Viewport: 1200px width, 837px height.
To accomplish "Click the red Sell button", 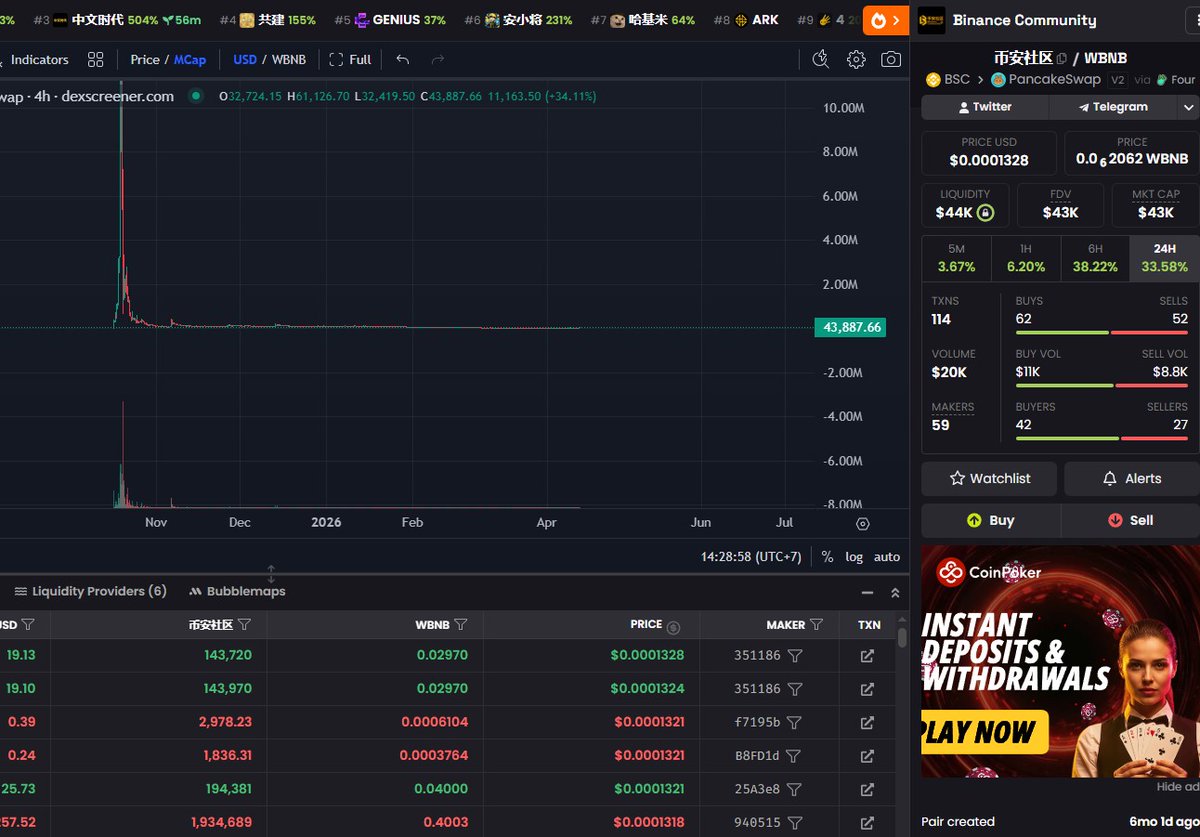I will 1130,520.
